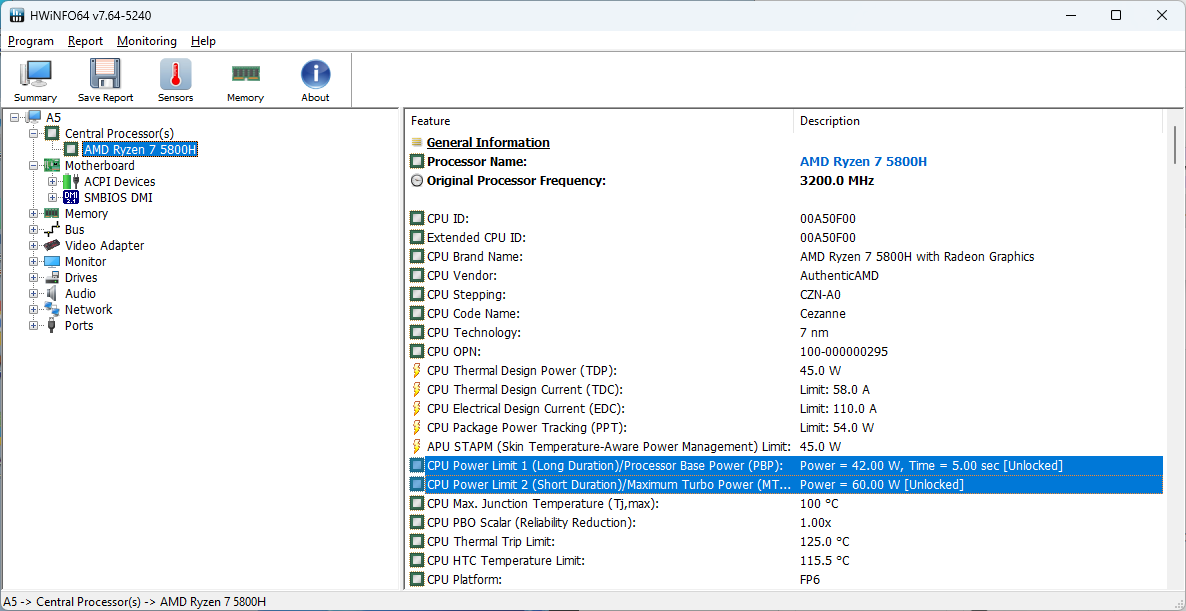This screenshot has width=1186, height=611.
Task: Expand the Bus tree node
Action: 33,229
